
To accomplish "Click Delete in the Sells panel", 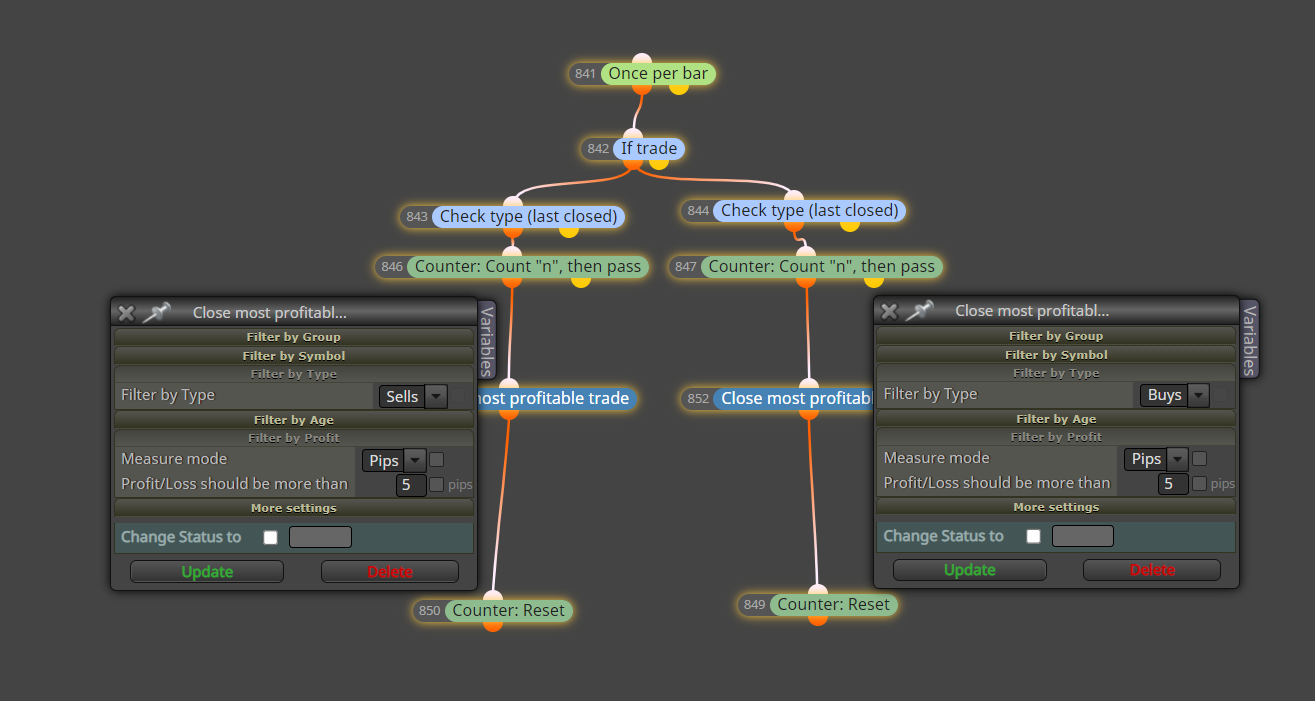I will coord(390,572).
